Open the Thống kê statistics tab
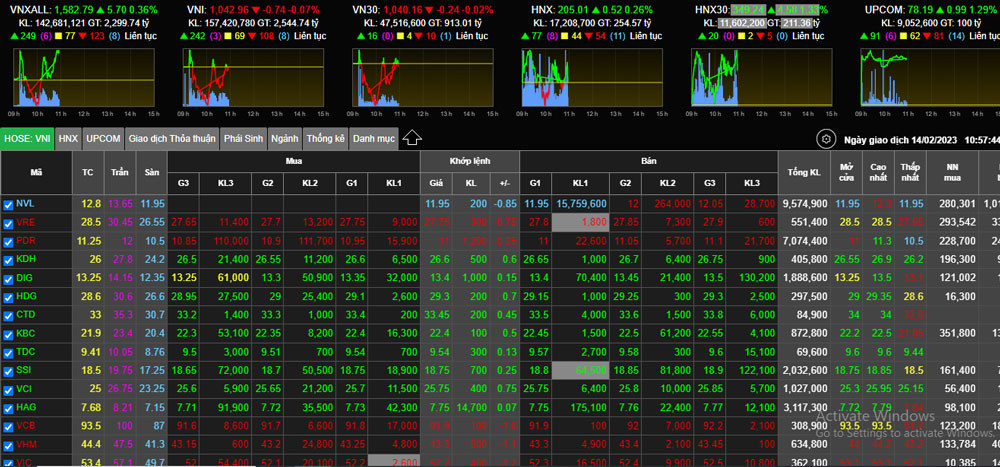 (x=325, y=138)
